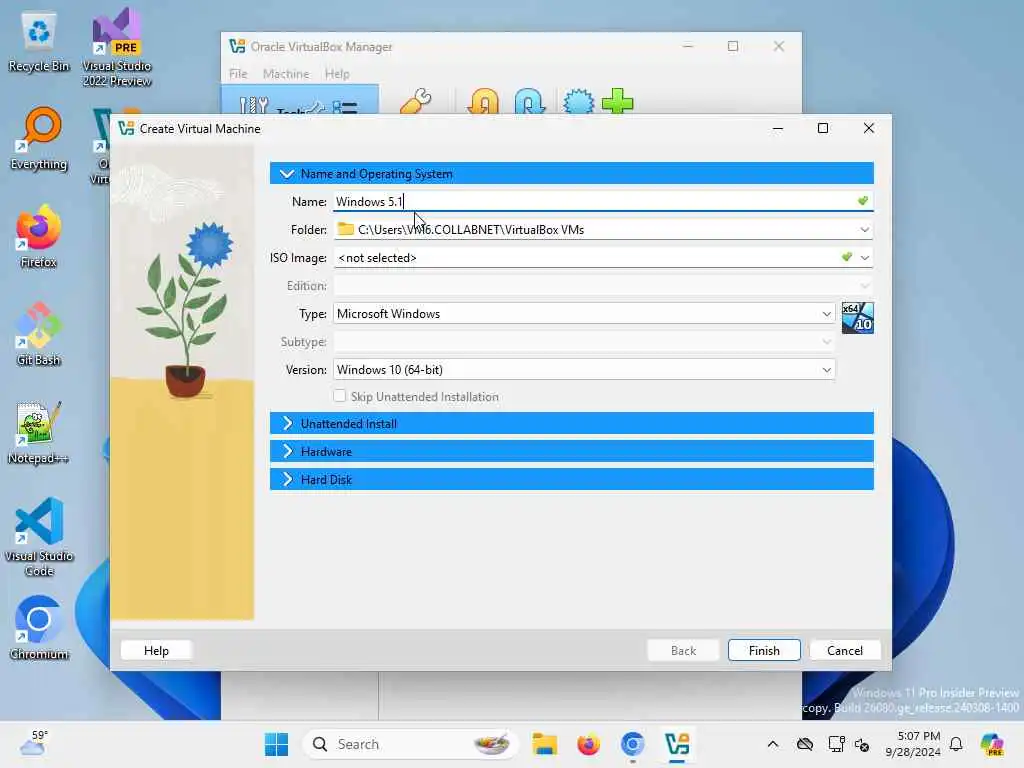
Task: Select the Chromium desktop icon
Action: click(x=39, y=628)
